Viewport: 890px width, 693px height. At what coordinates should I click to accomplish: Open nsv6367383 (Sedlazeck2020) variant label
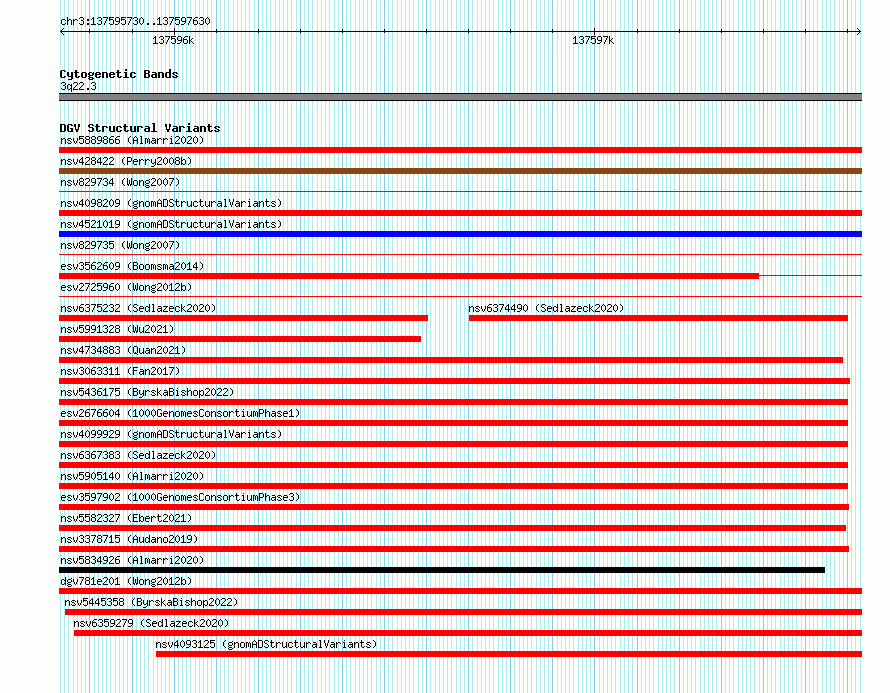point(138,455)
